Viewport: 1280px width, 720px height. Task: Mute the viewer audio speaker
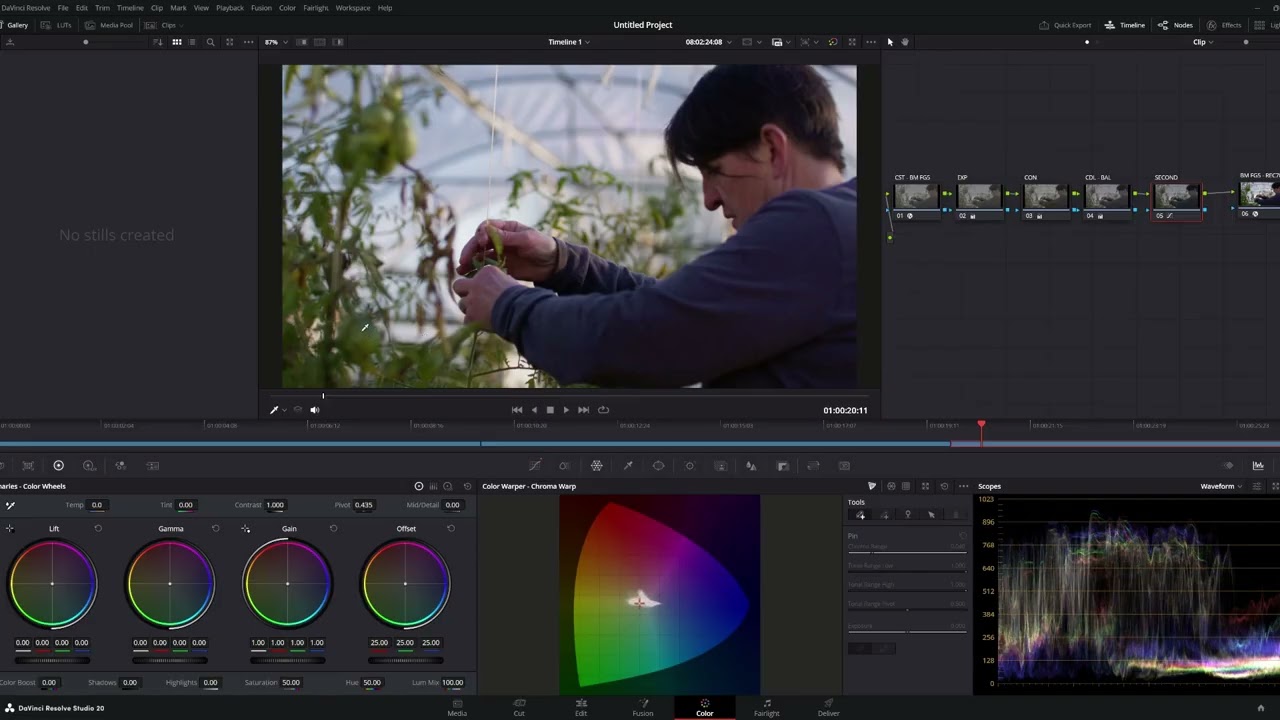coord(314,409)
